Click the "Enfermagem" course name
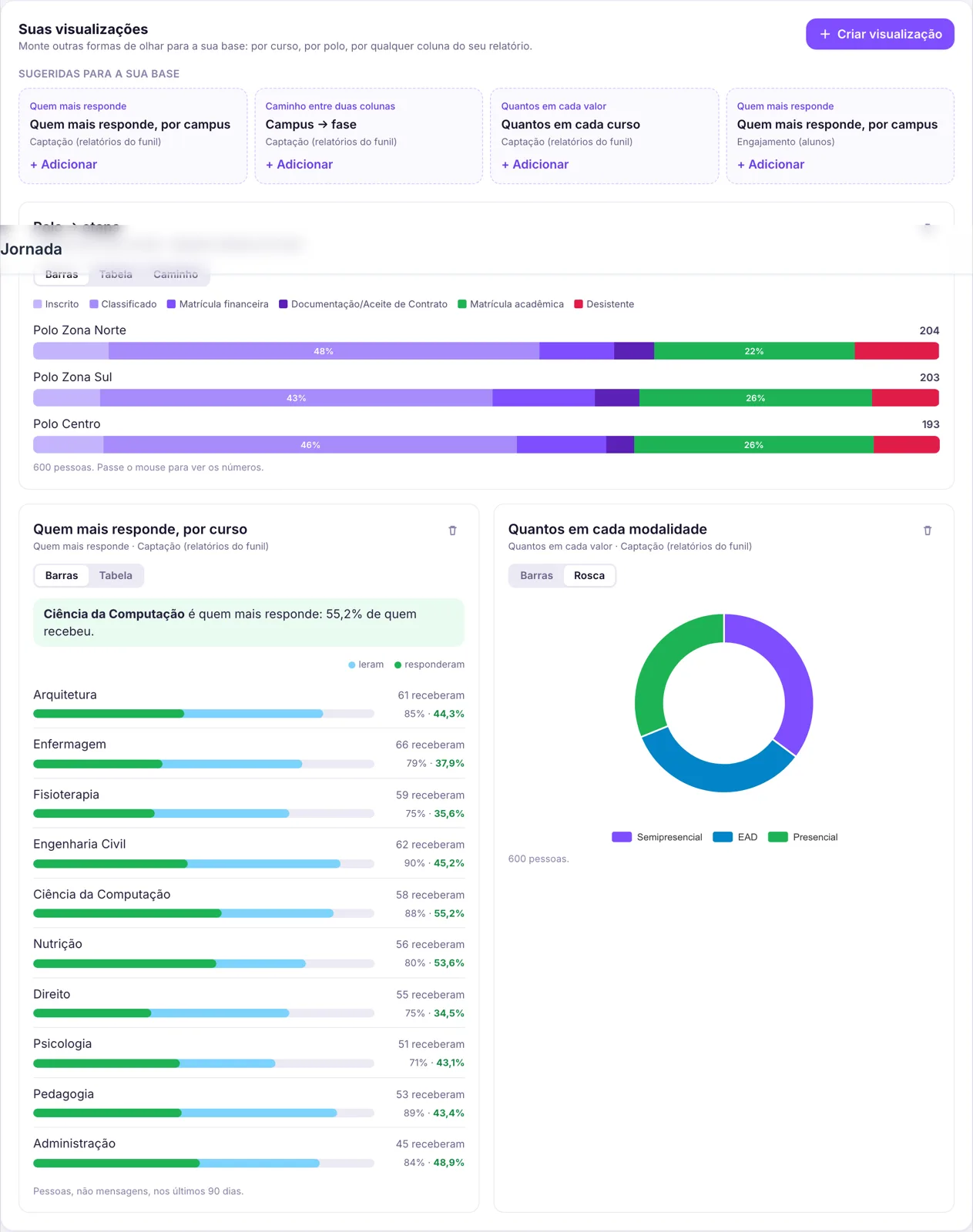The width and height of the screenshot is (973, 1232). tap(69, 745)
